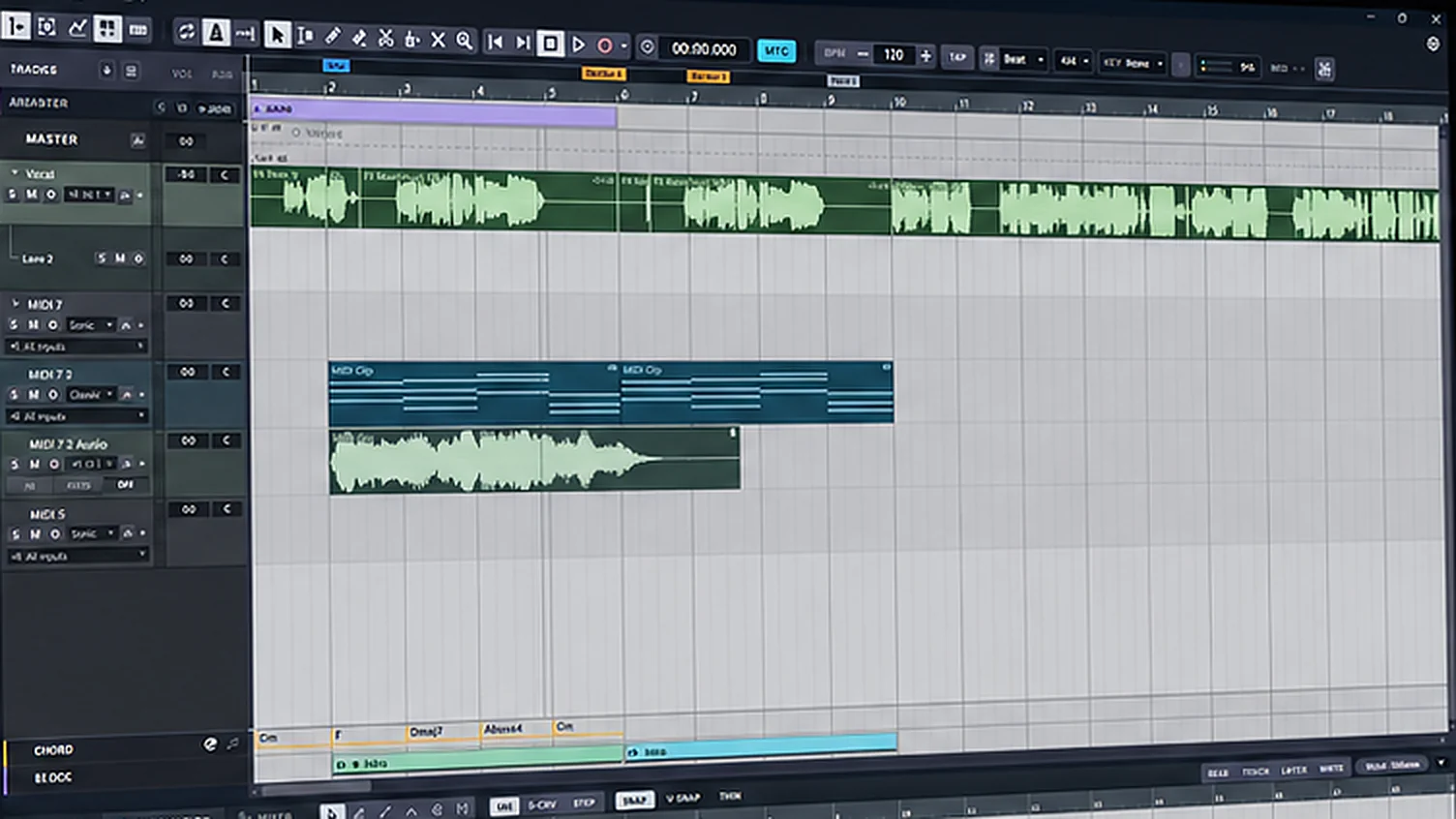Select the arrow pointer tool
Image resolution: width=1456 pixels, height=819 pixels.
(x=277, y=37)
